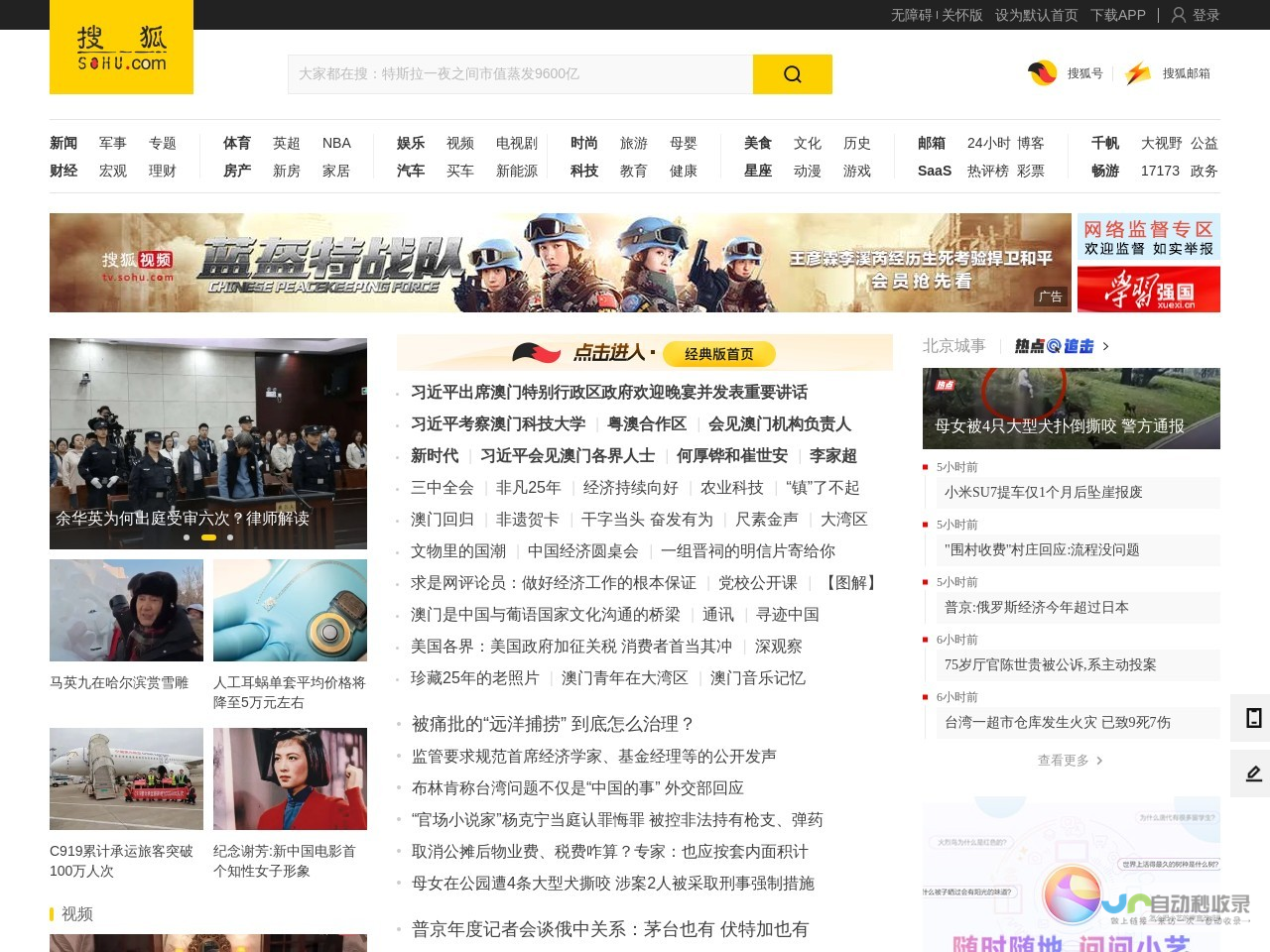
Task: Open the 房产 channel
Action: (237, 171)
